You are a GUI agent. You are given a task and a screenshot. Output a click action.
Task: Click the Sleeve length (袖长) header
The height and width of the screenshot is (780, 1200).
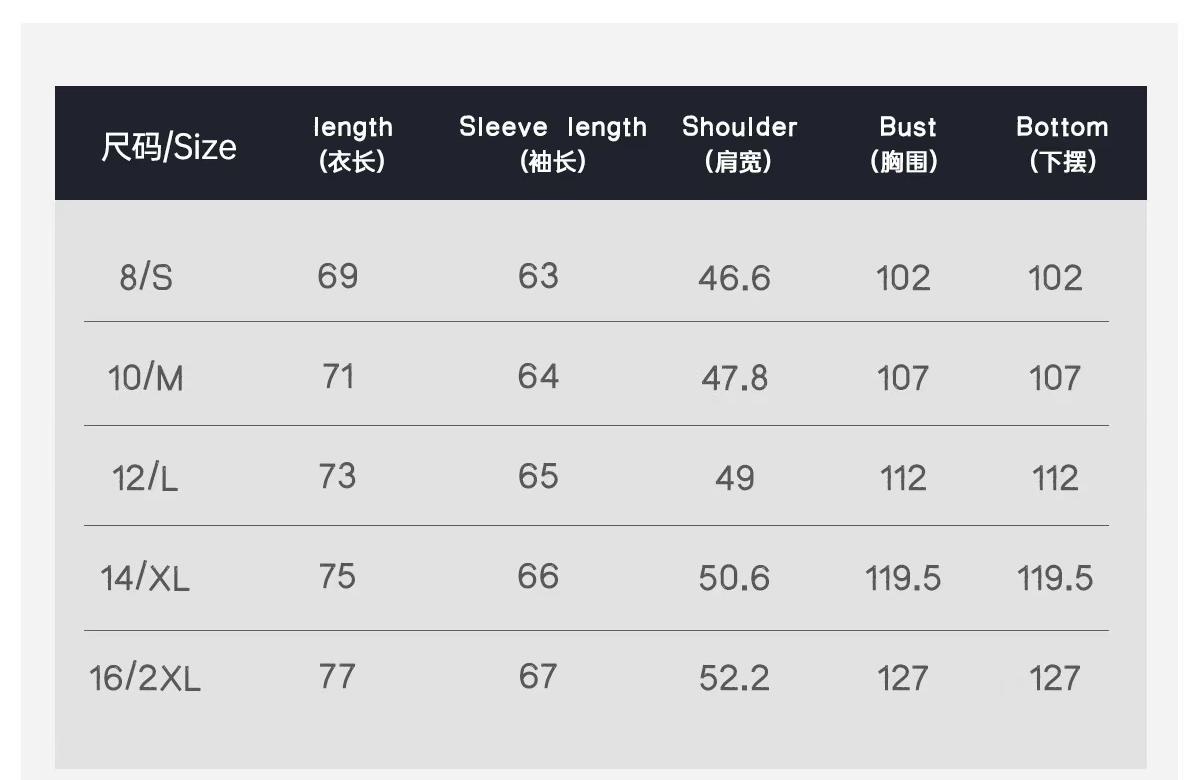(553, 144)
